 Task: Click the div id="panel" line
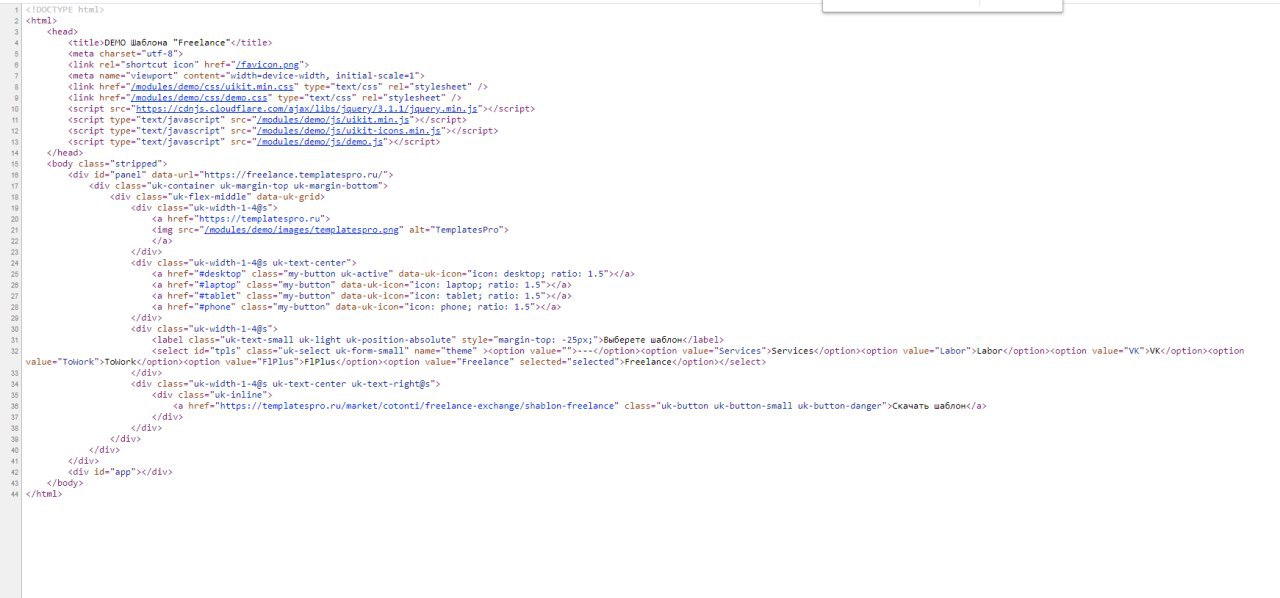coord(231,174)
